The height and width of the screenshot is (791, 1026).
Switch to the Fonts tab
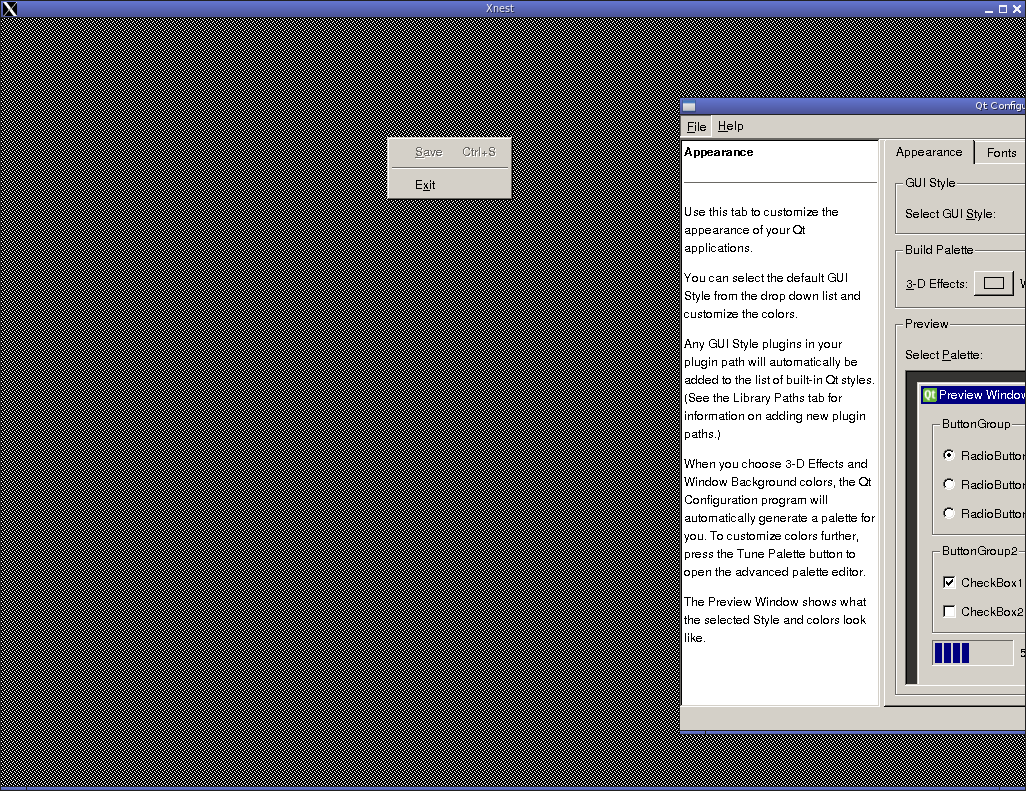(x=1001, y=153)
